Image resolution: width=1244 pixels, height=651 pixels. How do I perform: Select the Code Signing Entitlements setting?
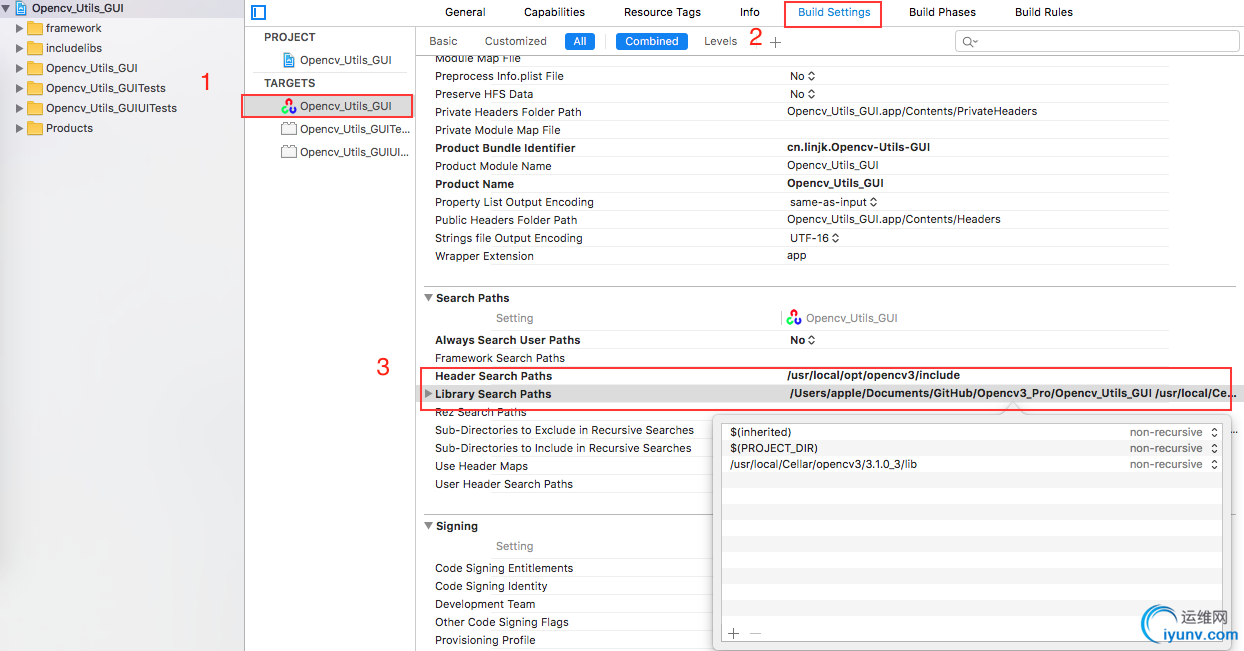pyautogui.click(x=504, y=568)
